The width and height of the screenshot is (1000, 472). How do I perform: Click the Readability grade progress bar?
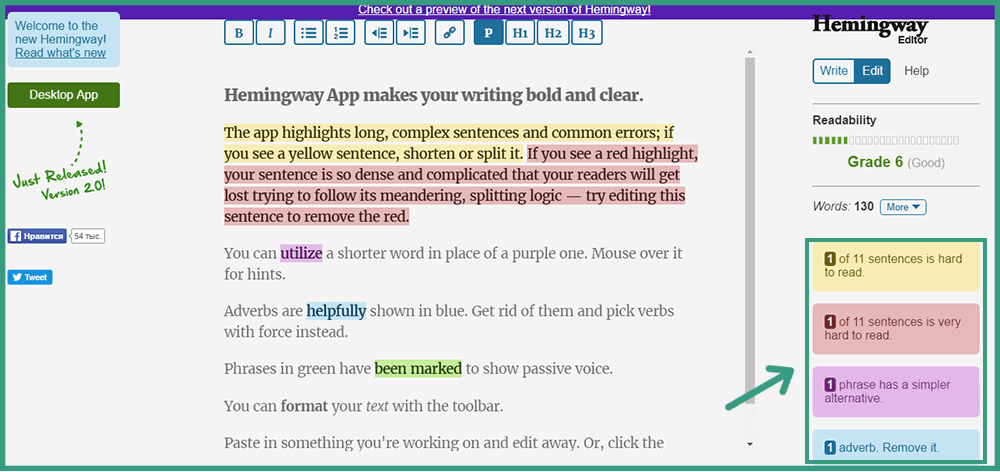click(885, 140)
